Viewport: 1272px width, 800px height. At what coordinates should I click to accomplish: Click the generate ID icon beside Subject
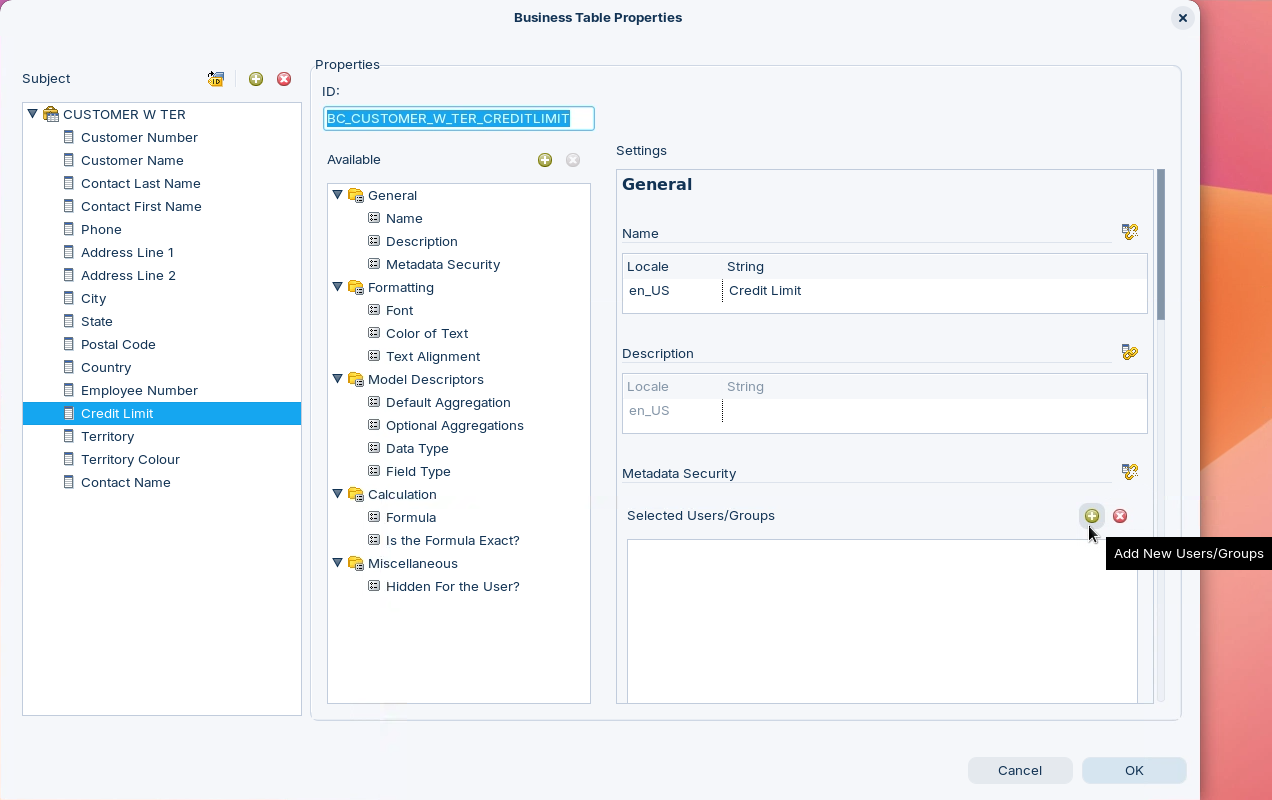216,79
